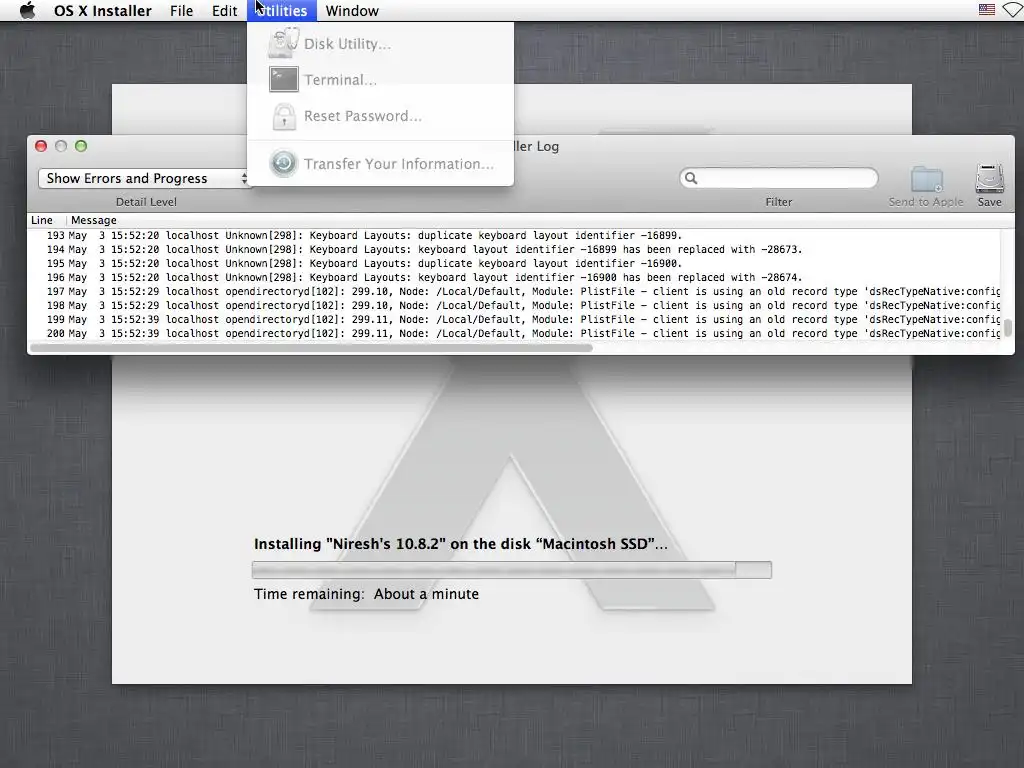Open the Edit menu
The image size is (1024, 768).
pyautogui.click(x=224, y=10)
